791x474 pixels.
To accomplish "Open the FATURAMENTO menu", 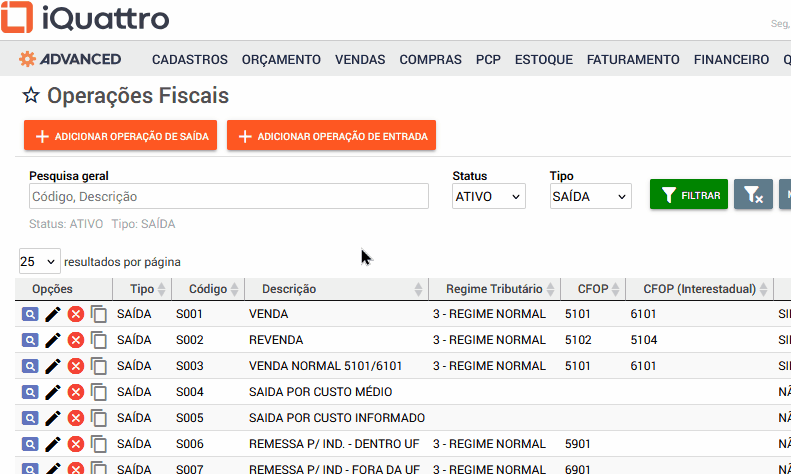I will [633, 60].
